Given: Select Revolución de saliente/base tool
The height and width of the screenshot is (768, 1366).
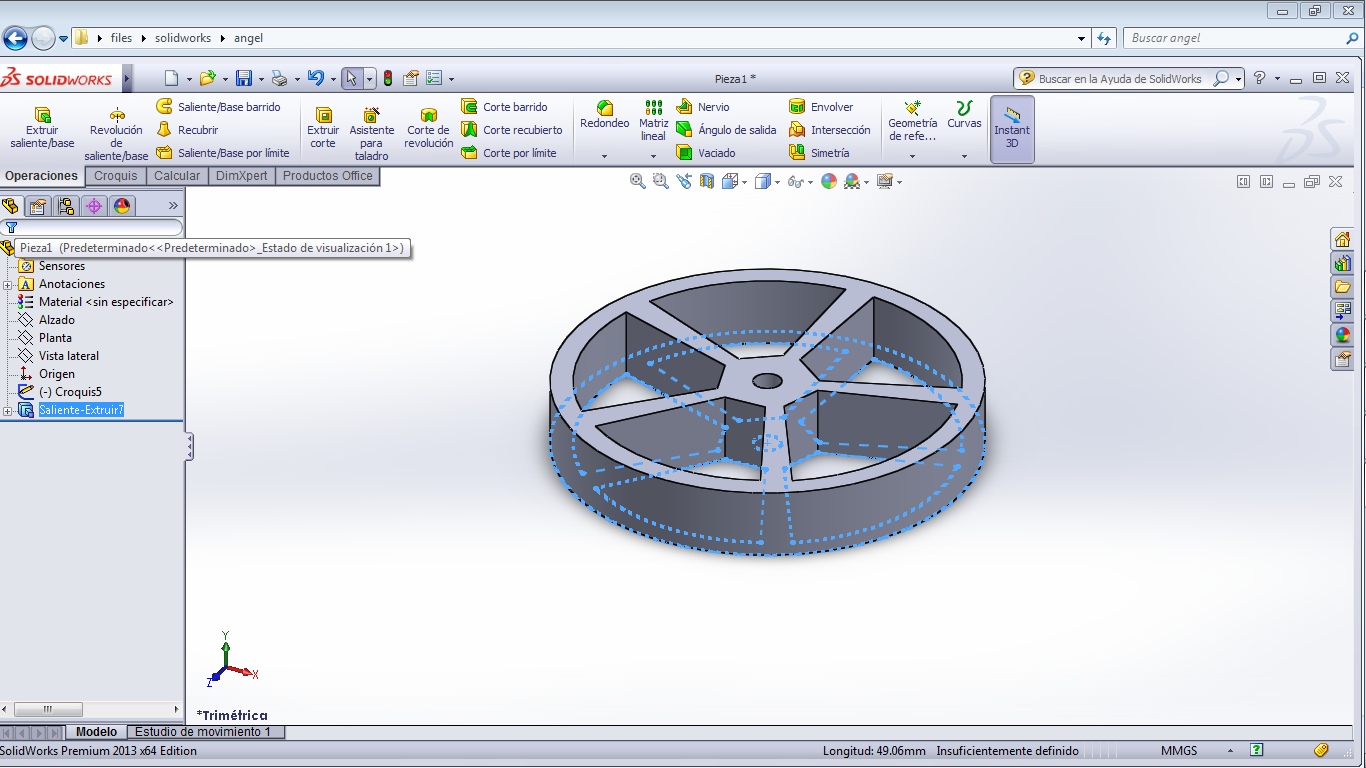Looking at the screenshot, I should click(x=116, y=133).
